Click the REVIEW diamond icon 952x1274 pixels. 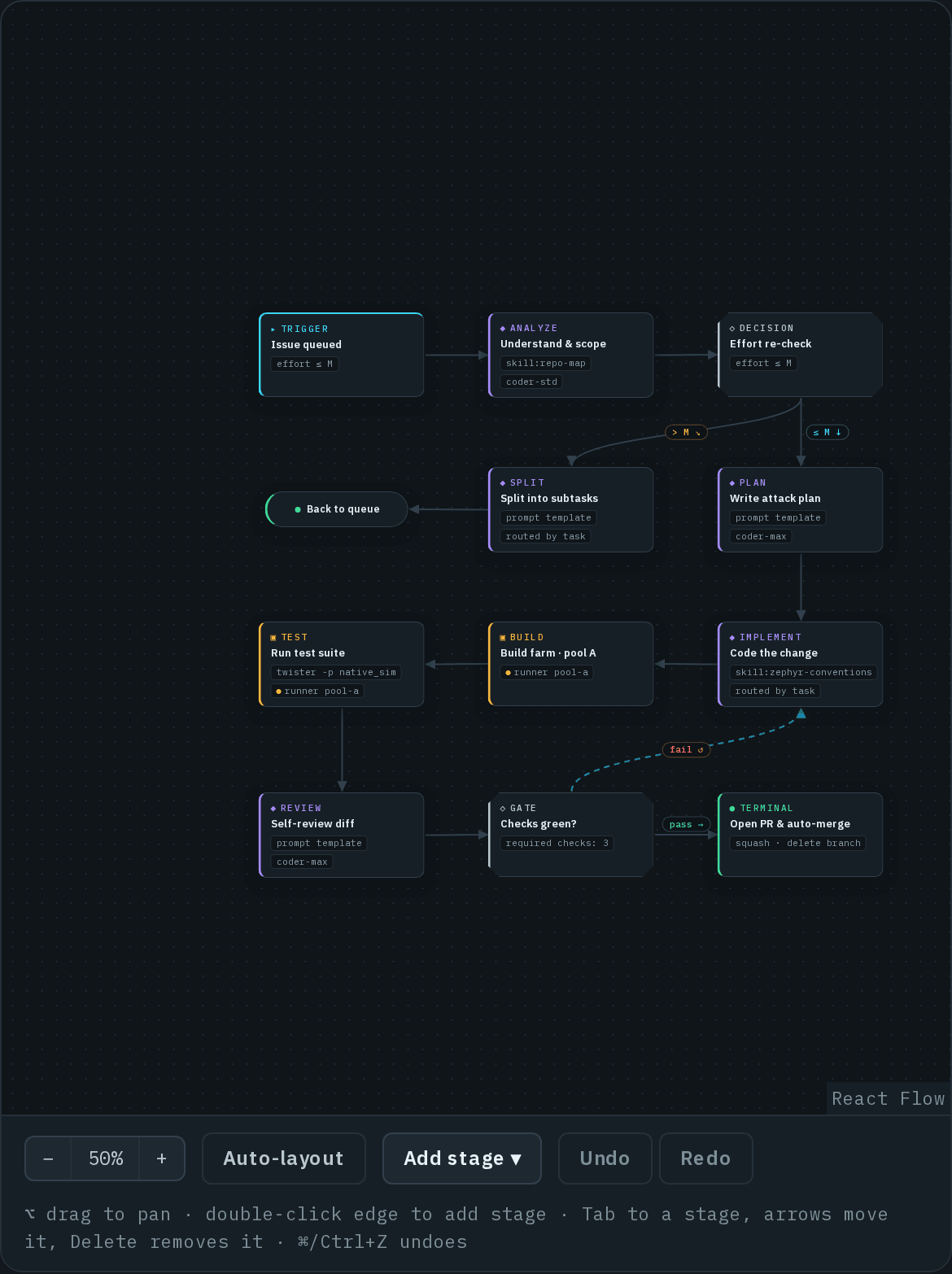pyautogui.click(x=273, y=809)
